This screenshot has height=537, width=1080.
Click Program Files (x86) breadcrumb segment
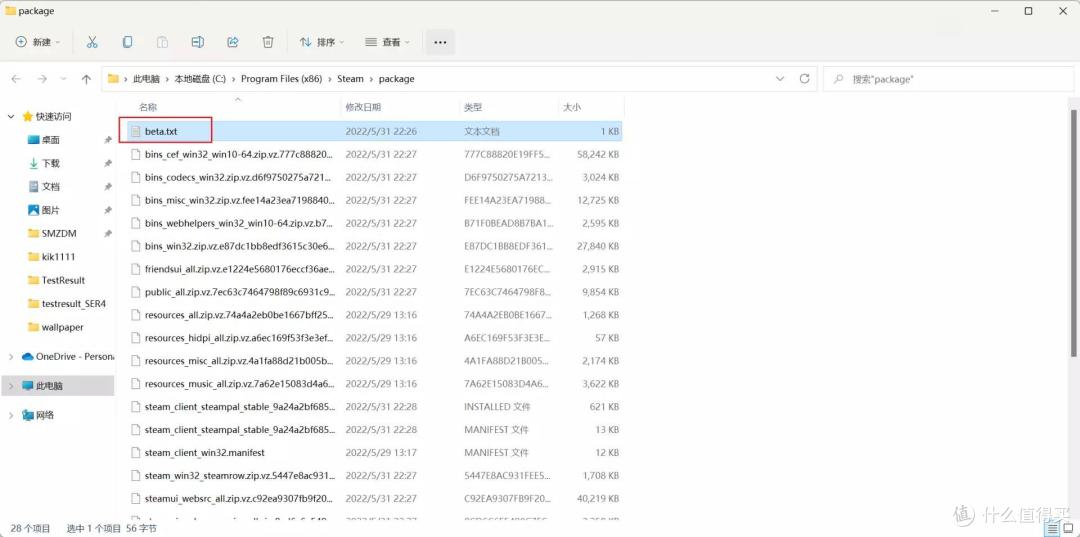pyautogui.click(x=282, y=79)
